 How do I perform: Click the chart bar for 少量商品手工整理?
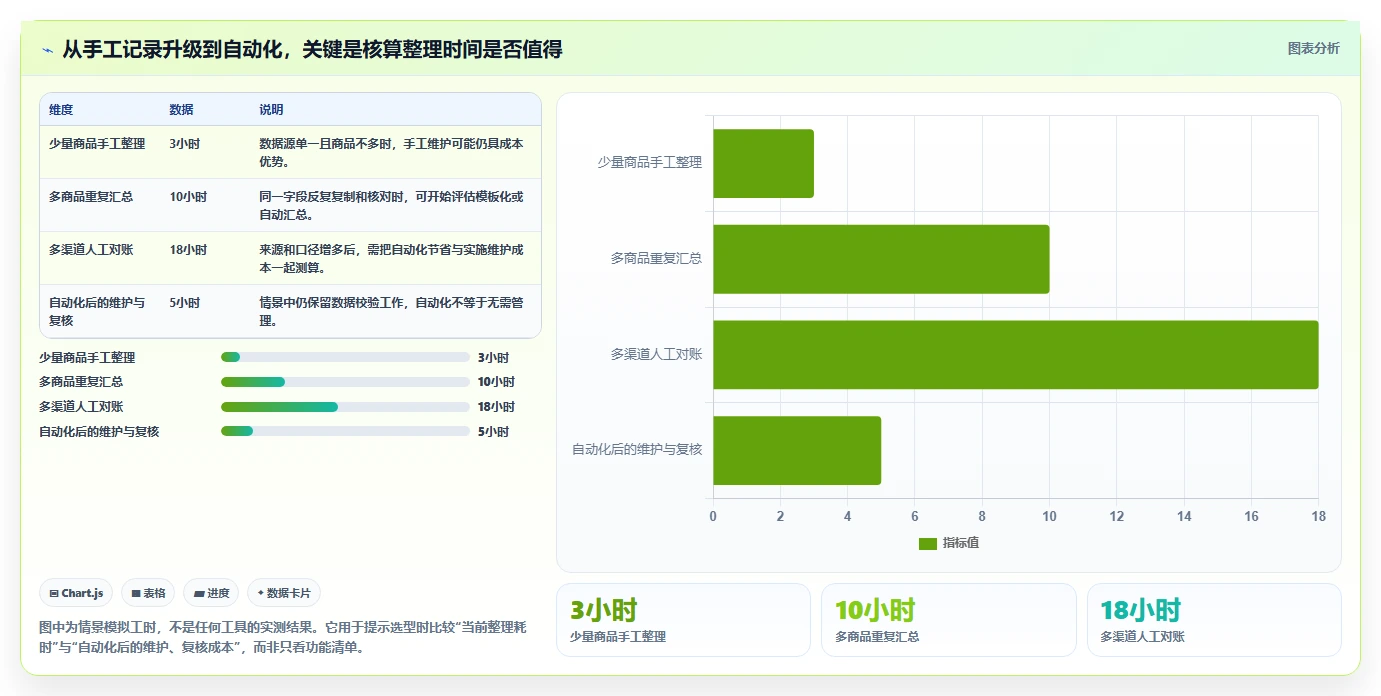point(763,163)
